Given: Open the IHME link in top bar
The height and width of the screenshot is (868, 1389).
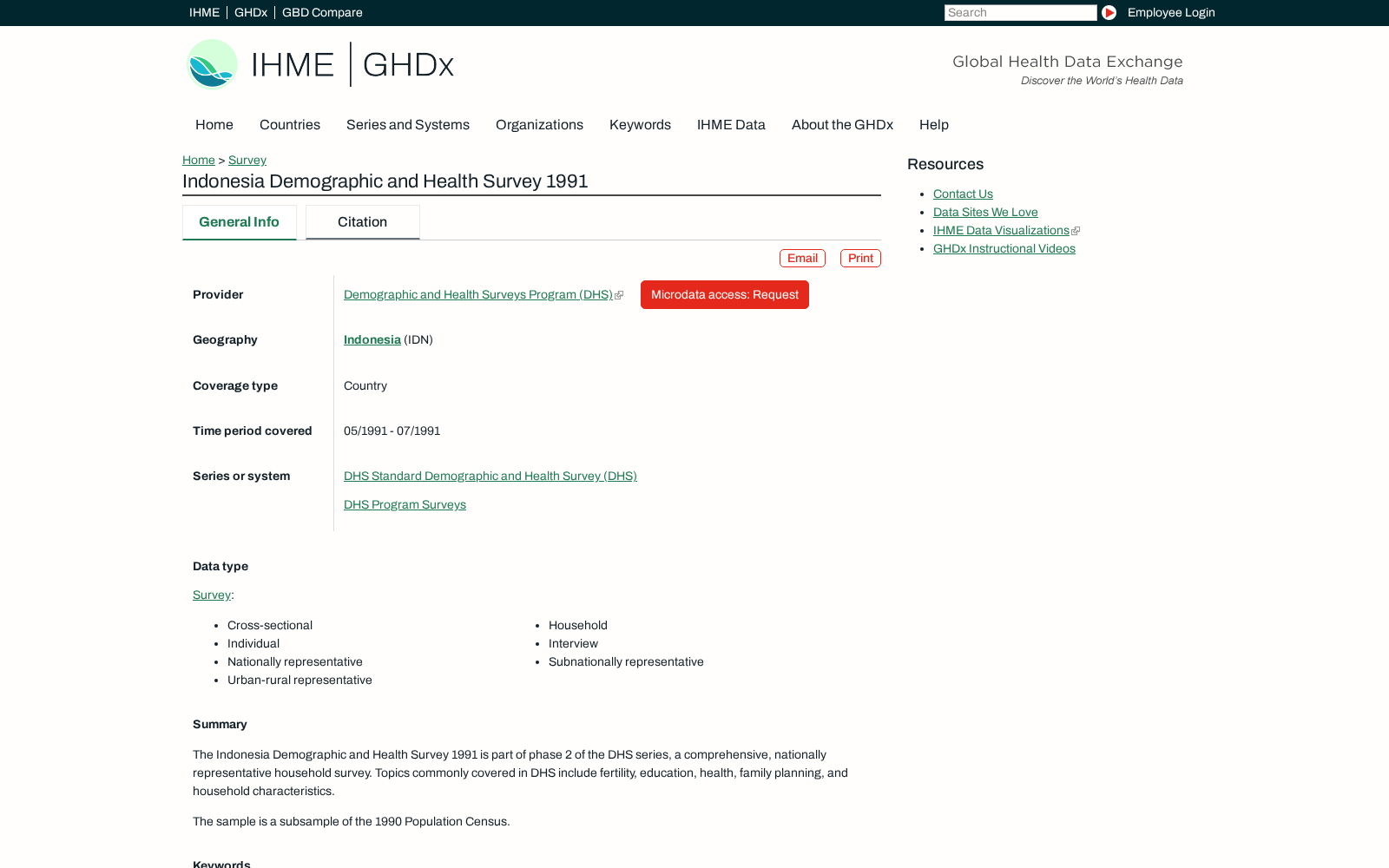Looking at the screenshot, I should point(204,12).
